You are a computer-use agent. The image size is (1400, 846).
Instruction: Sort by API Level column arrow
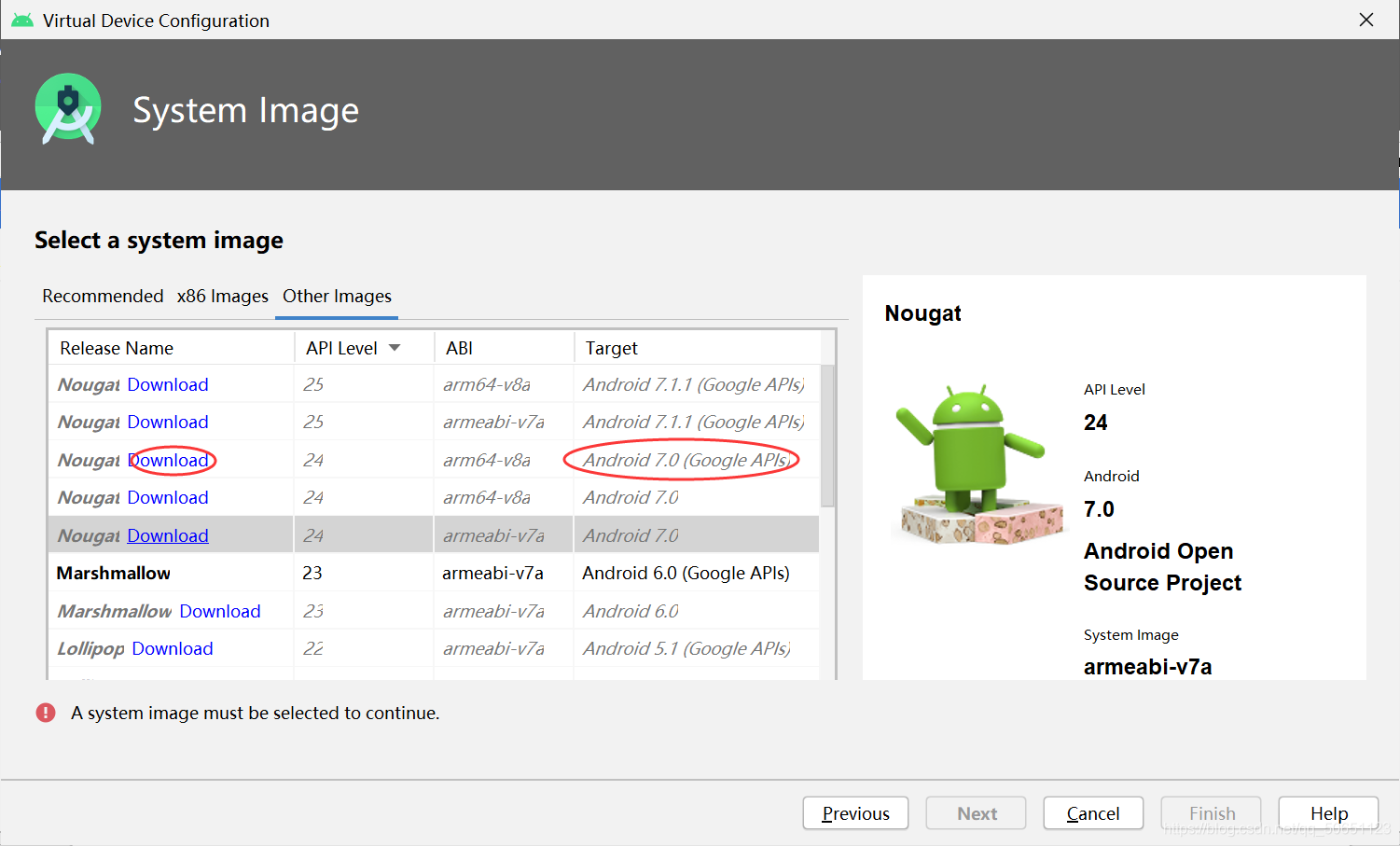[x=395, y=348]
